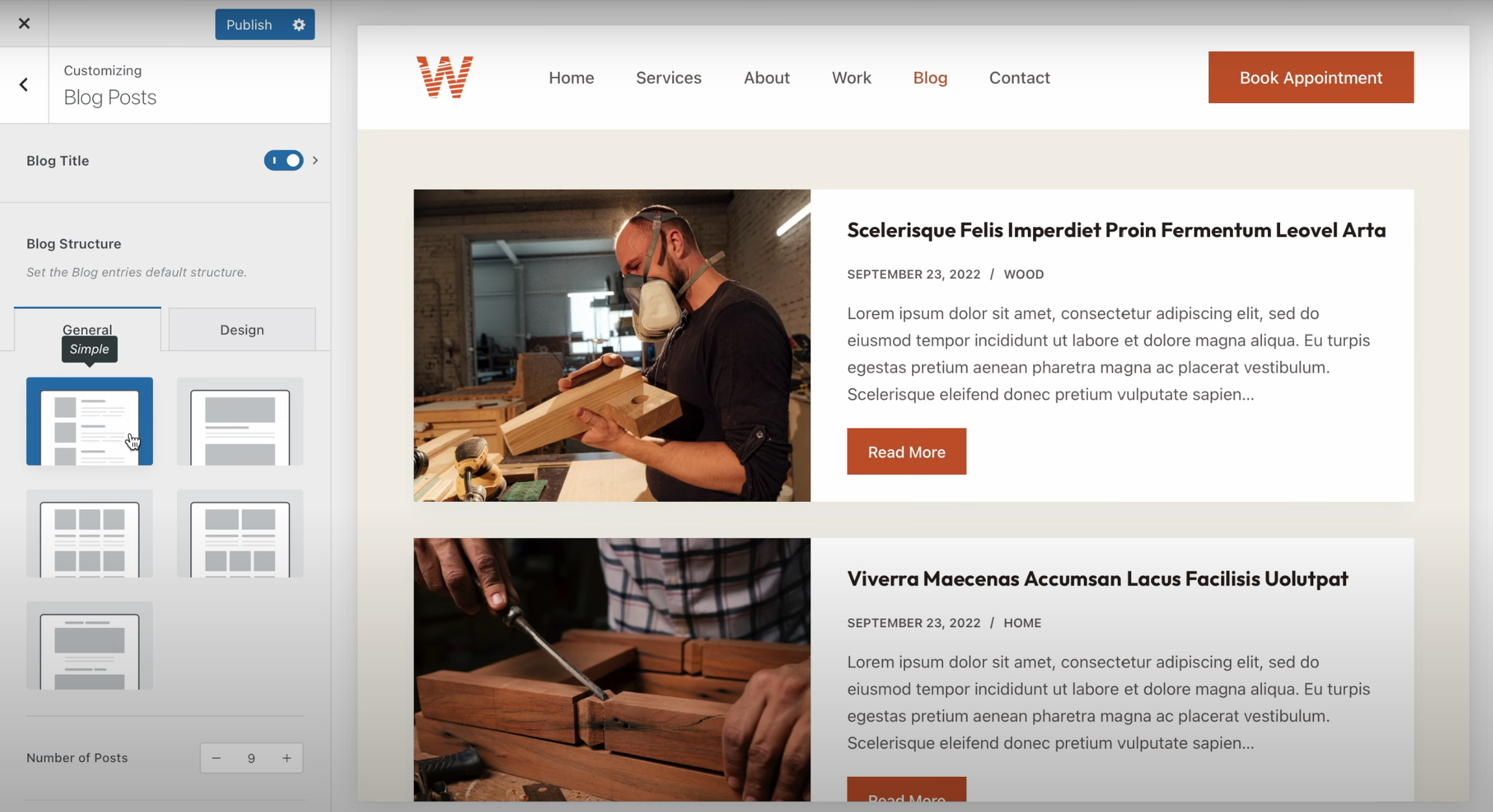Click the W site logo

(445, 77)
